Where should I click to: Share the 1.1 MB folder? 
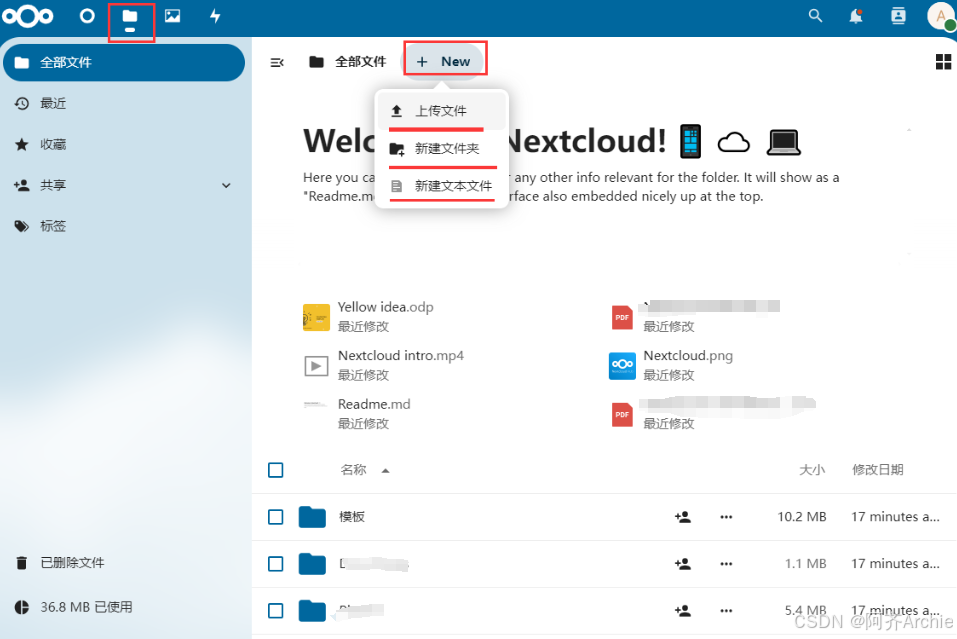pyautogui.click(x=682, y=564)
